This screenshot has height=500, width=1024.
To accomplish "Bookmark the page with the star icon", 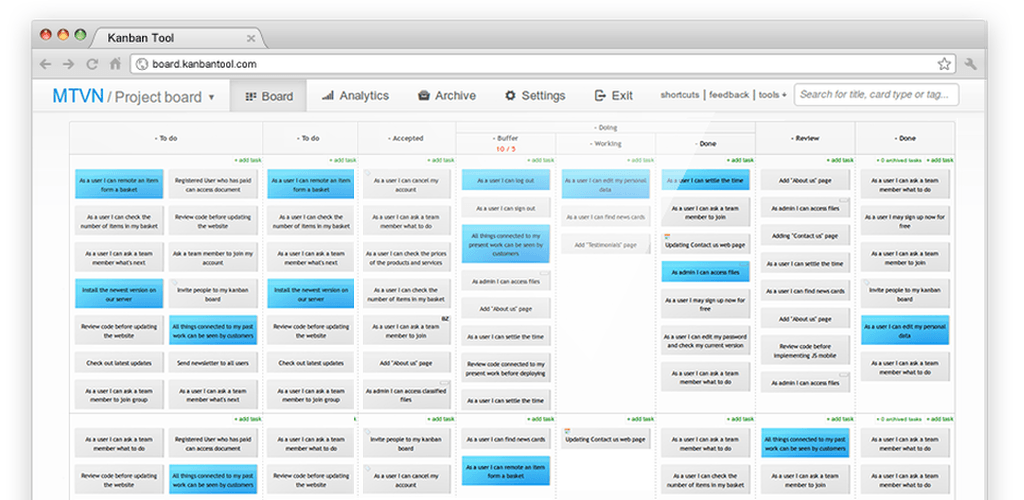I will (944, 64).
